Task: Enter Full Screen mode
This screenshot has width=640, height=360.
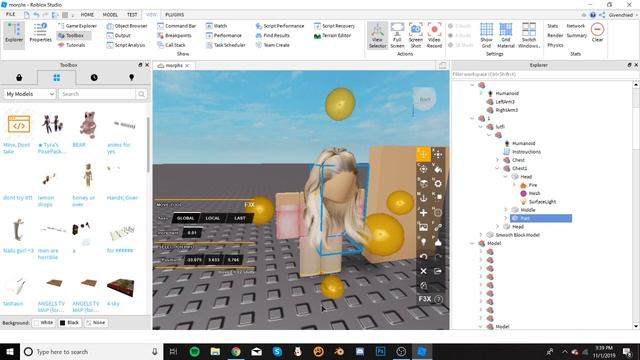Action: tap(397, 36)
